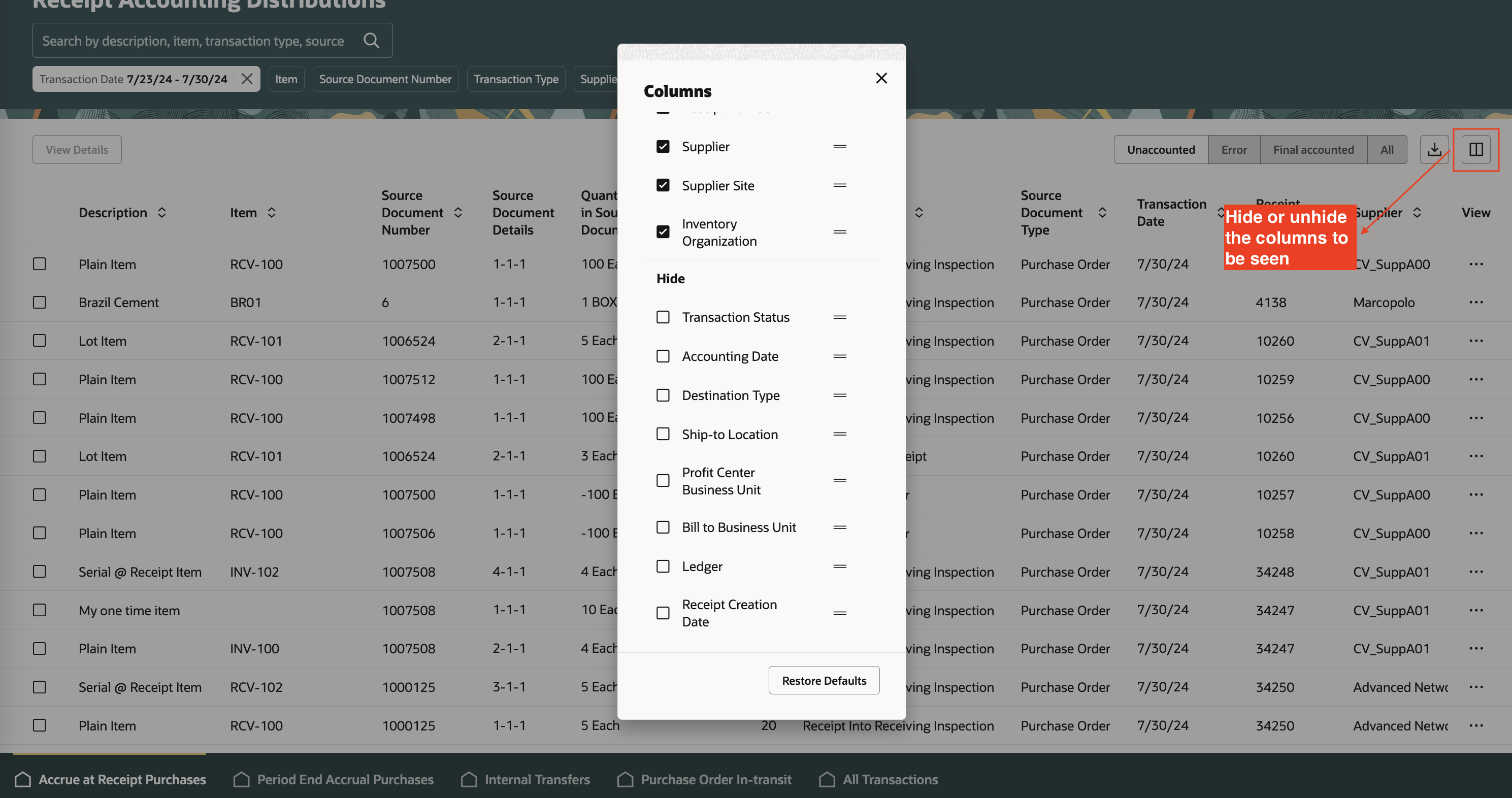Viewport: 1512px width, 798px height.
Task: Click source document number 1007512
Action: (x=409, y=380)
